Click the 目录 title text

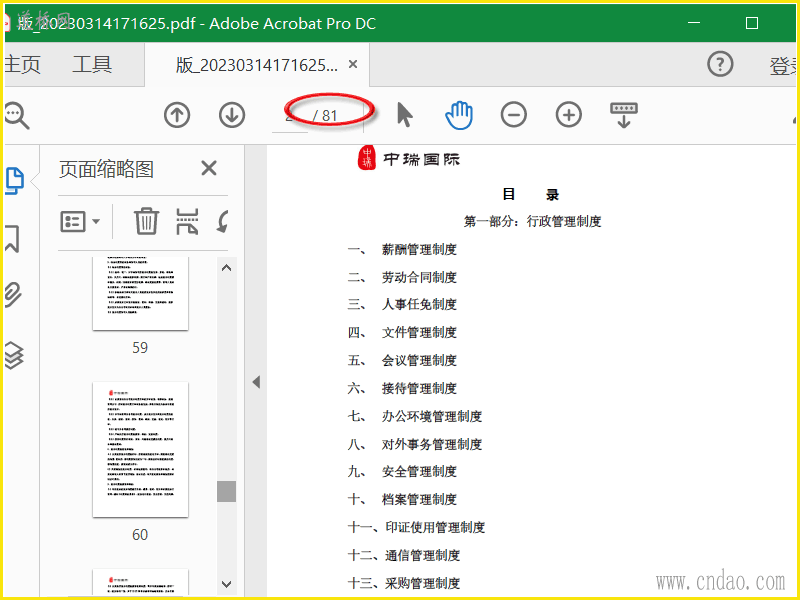coord(531,194)
